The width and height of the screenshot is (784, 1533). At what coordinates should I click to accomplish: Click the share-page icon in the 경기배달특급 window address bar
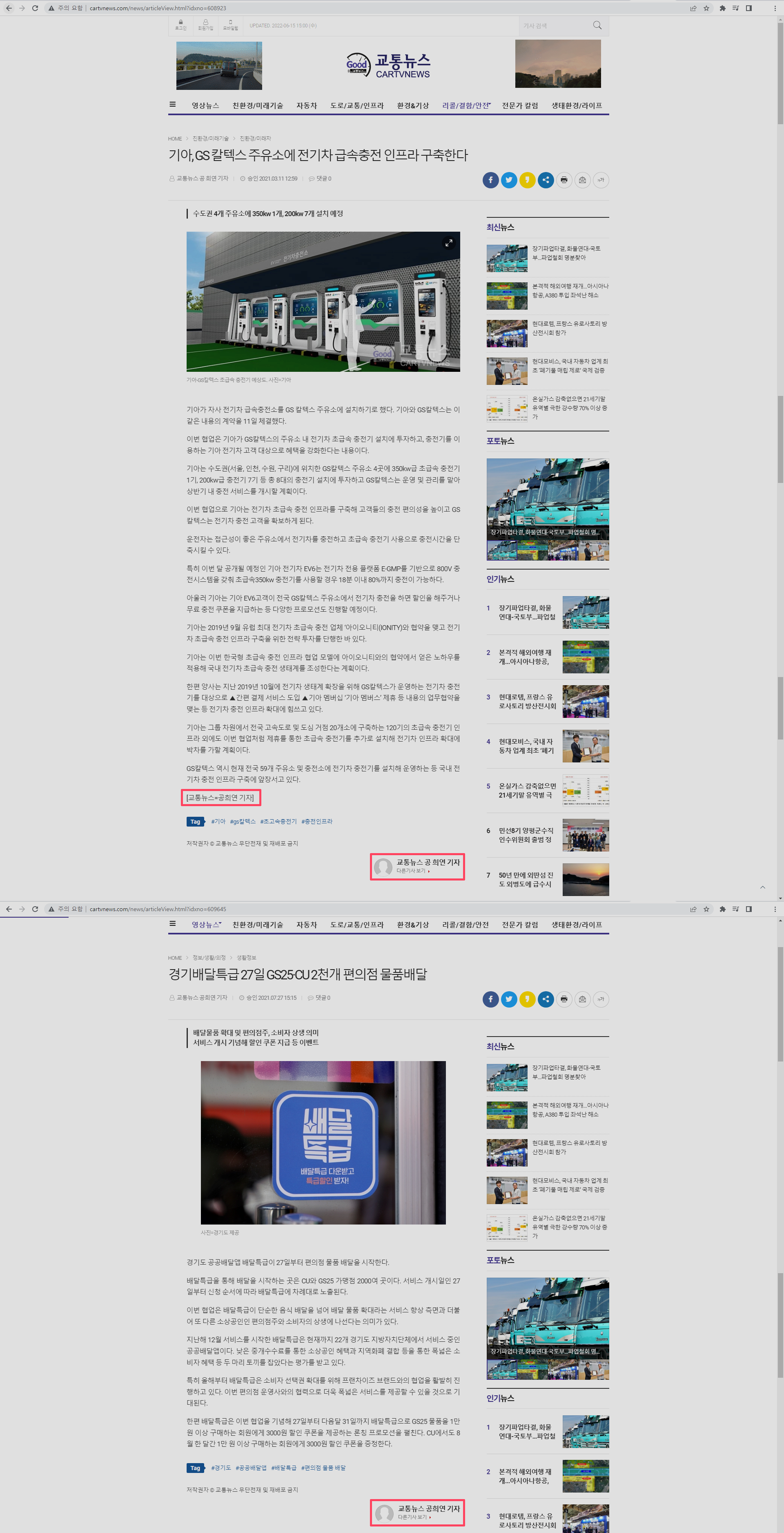tap(693, 909)
